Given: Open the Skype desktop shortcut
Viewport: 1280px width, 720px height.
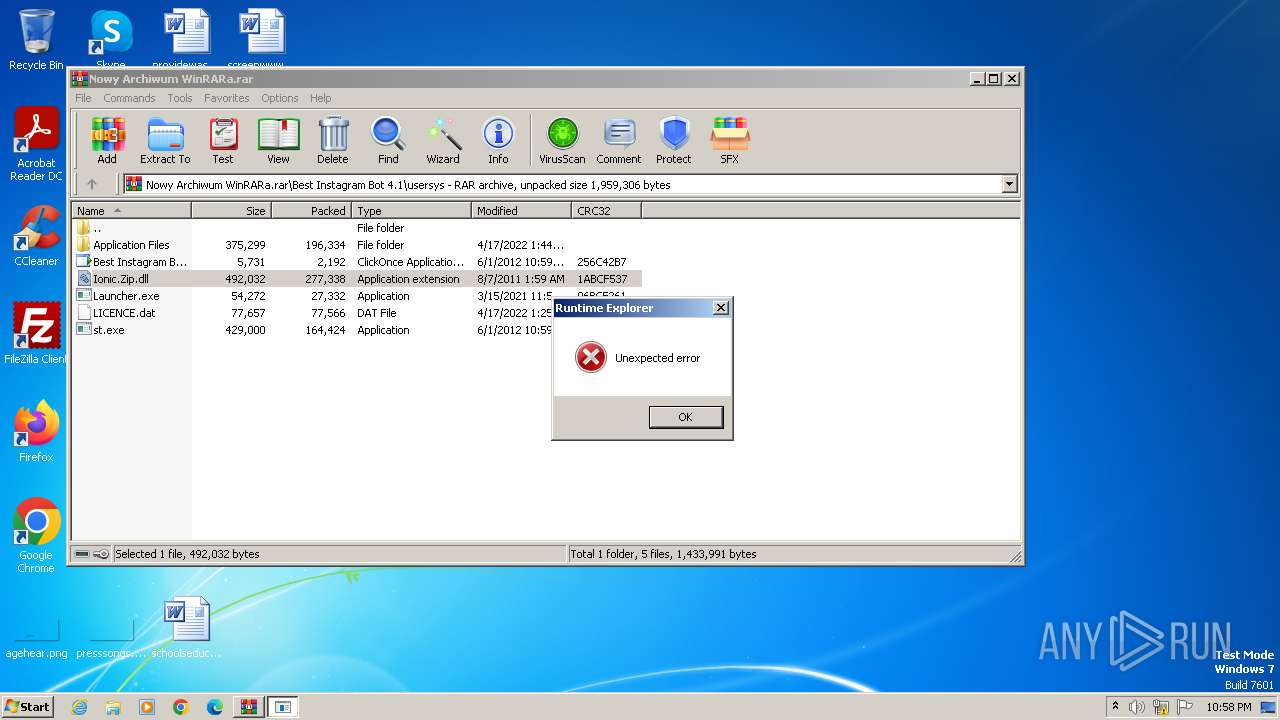Looking at the screenshot, I should (x=110, y=40).
